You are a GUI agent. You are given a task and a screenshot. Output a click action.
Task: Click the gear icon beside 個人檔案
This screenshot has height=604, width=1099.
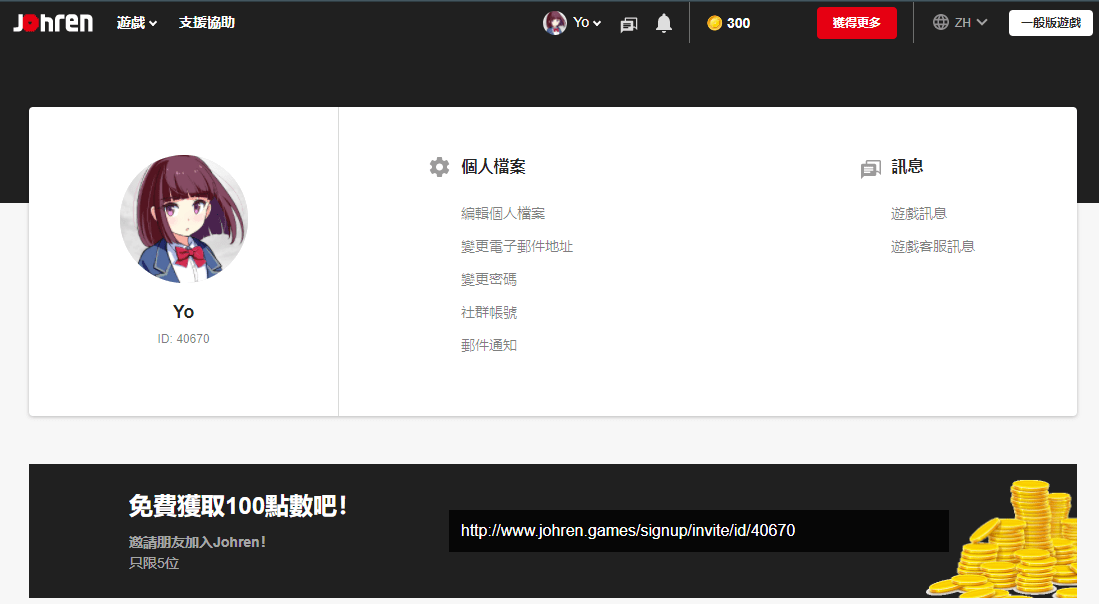439,167
